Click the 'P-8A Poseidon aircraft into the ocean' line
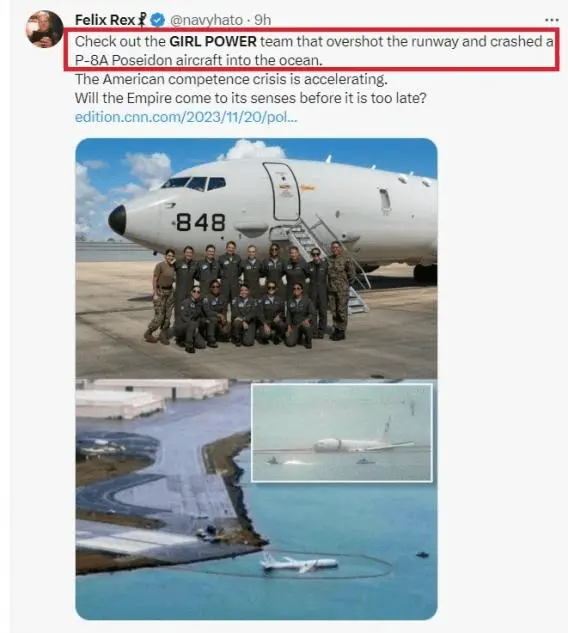Screen dimensions: 568x633 [199, 60]
